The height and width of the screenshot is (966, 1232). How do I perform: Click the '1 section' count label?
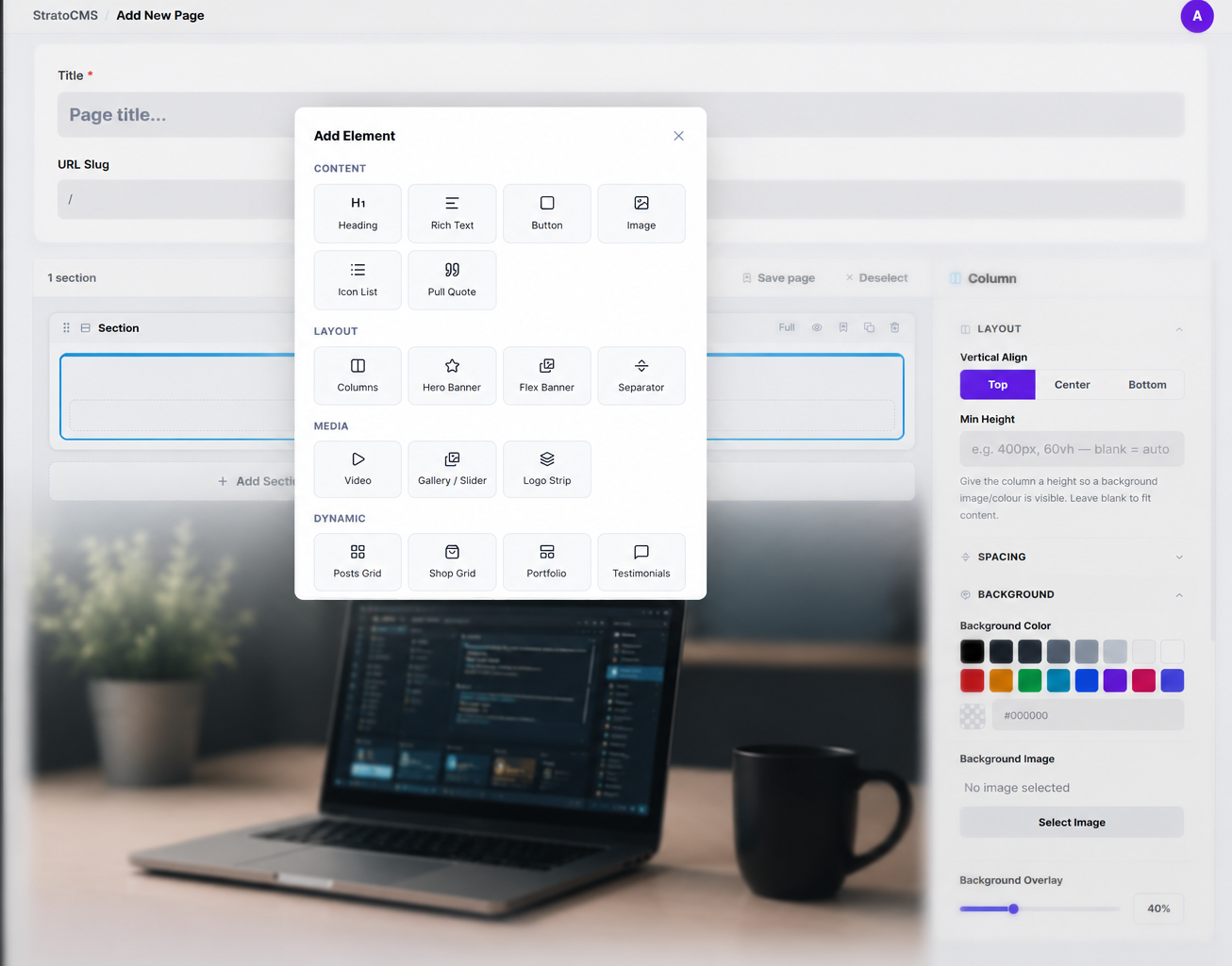pos(72,278)
